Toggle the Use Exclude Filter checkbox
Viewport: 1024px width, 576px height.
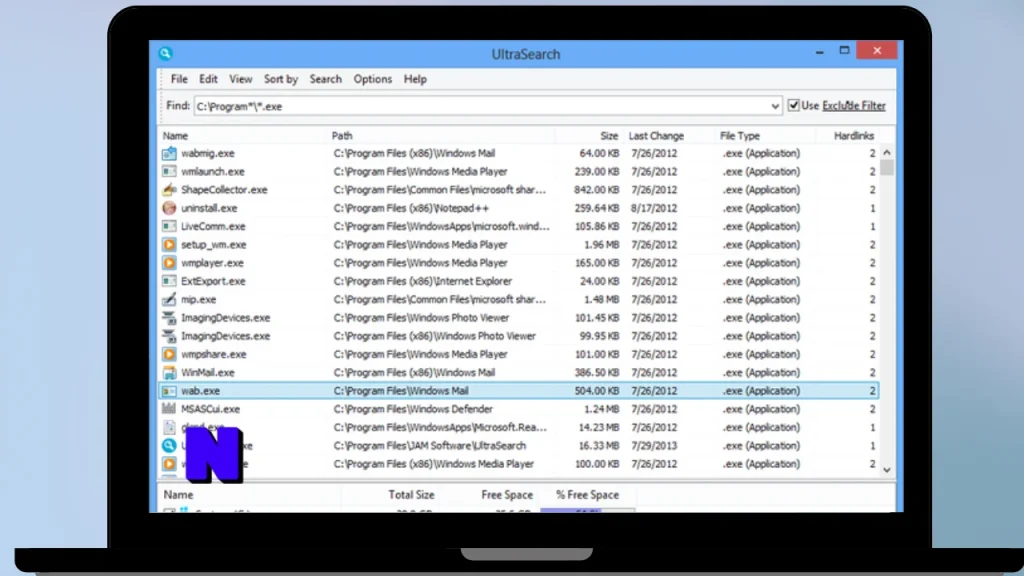tap(793, 105)
